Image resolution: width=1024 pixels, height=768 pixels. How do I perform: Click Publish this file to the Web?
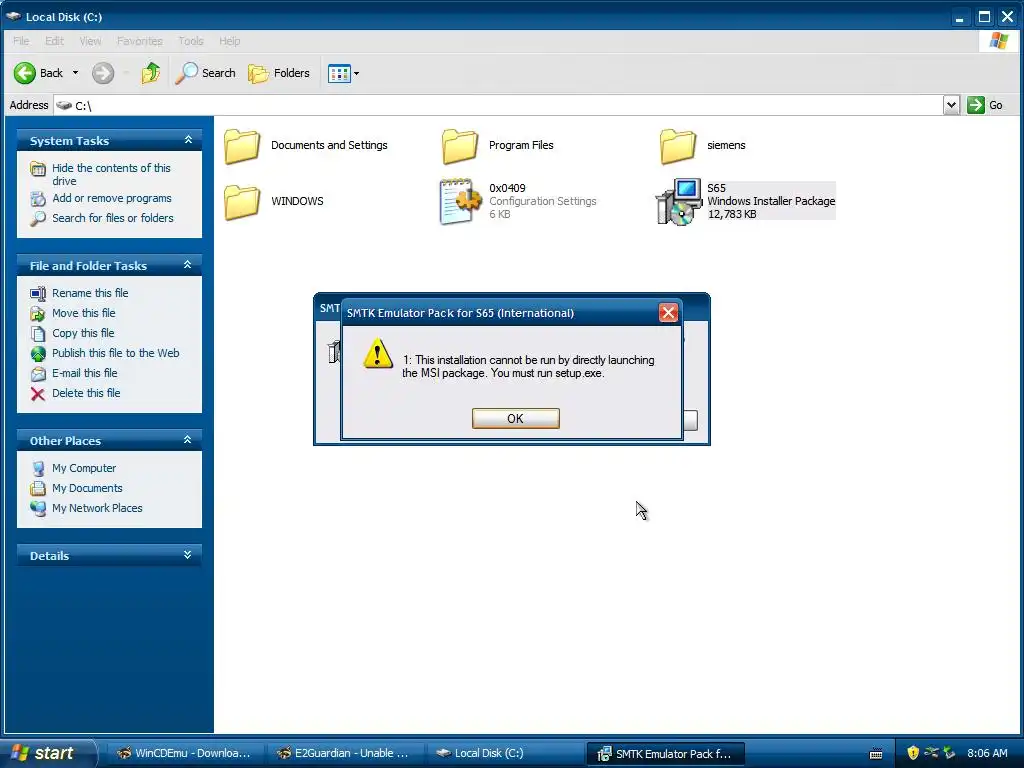point(116,353)
